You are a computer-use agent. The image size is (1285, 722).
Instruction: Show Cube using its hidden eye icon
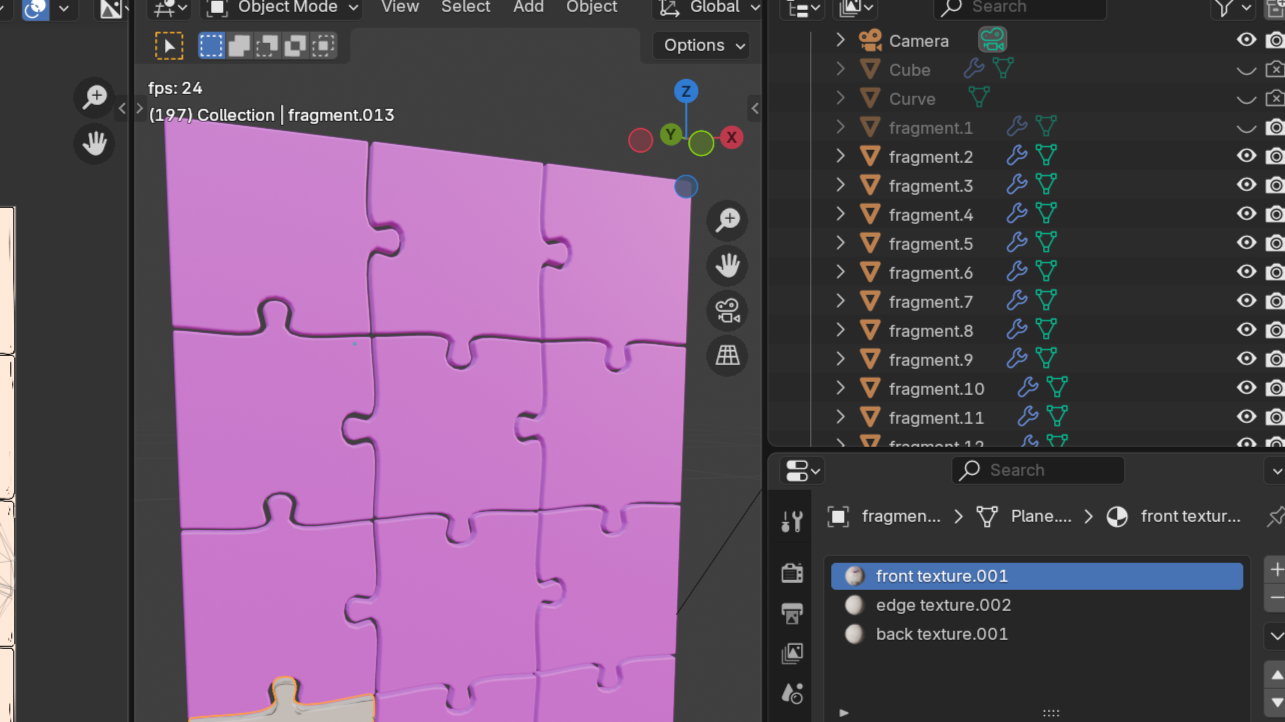(x=1246, y=69)
